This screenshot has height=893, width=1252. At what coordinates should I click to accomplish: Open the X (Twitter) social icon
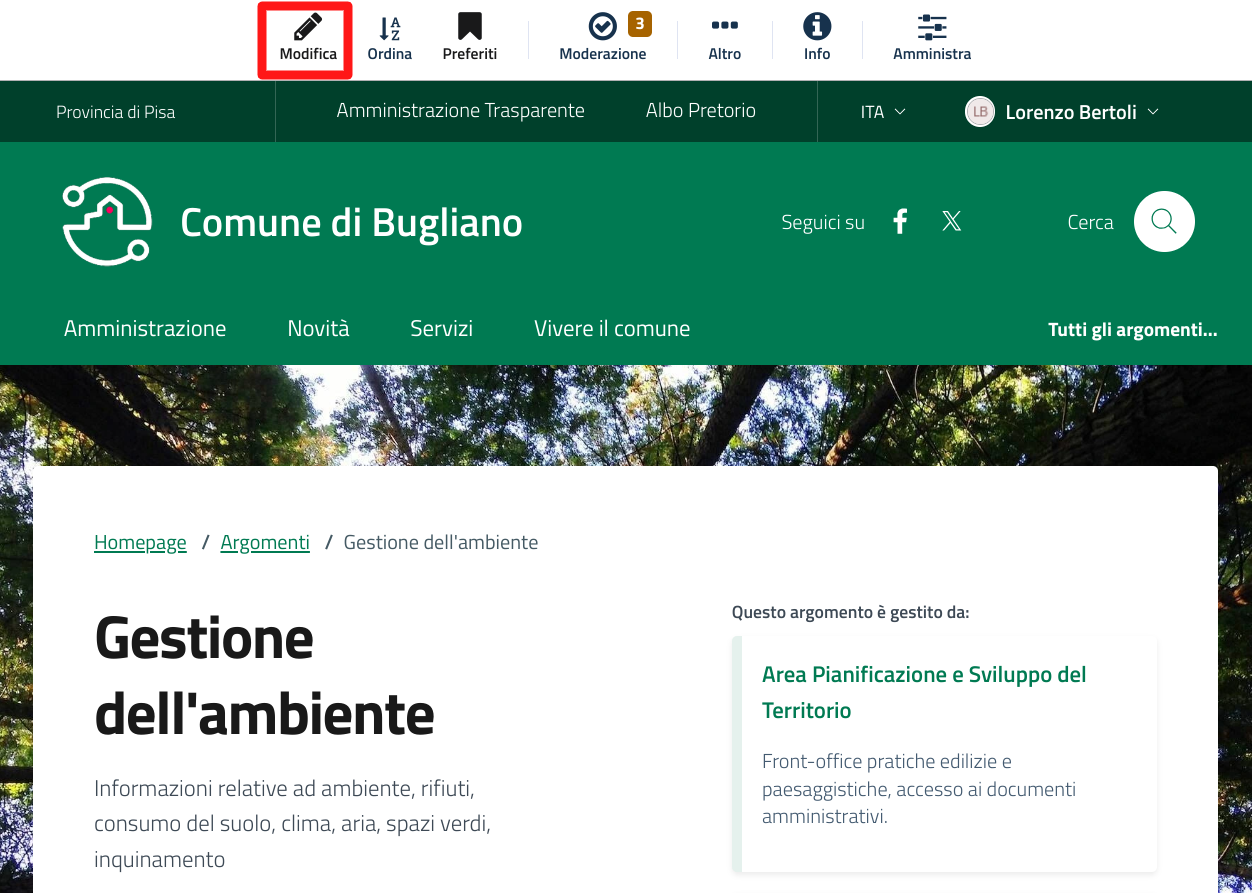951,222
